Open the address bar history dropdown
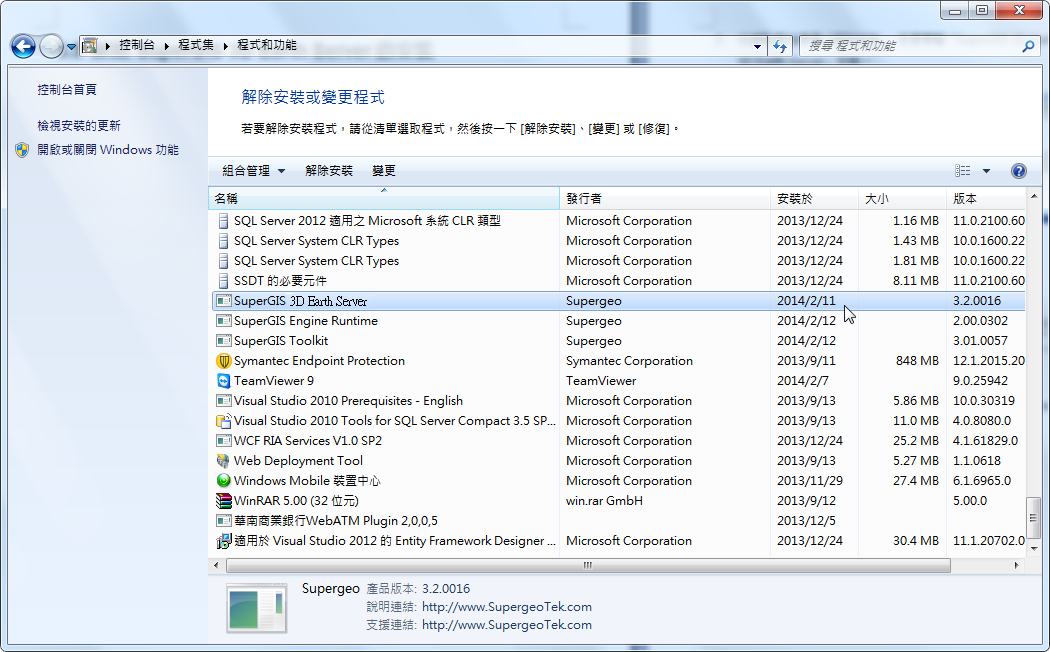 coord(757,46)
